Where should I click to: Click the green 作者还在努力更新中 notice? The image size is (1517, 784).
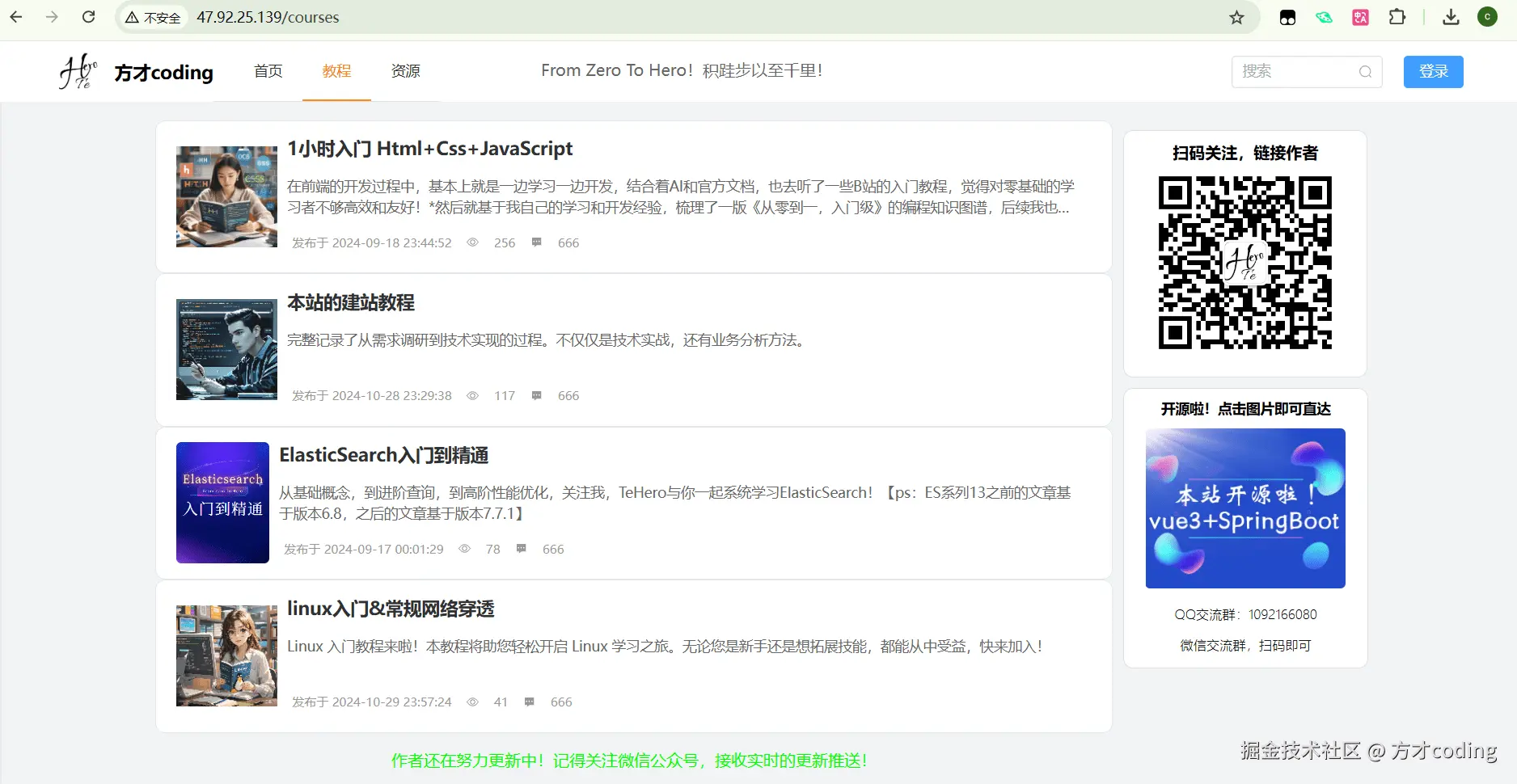[x=629, y=761]
